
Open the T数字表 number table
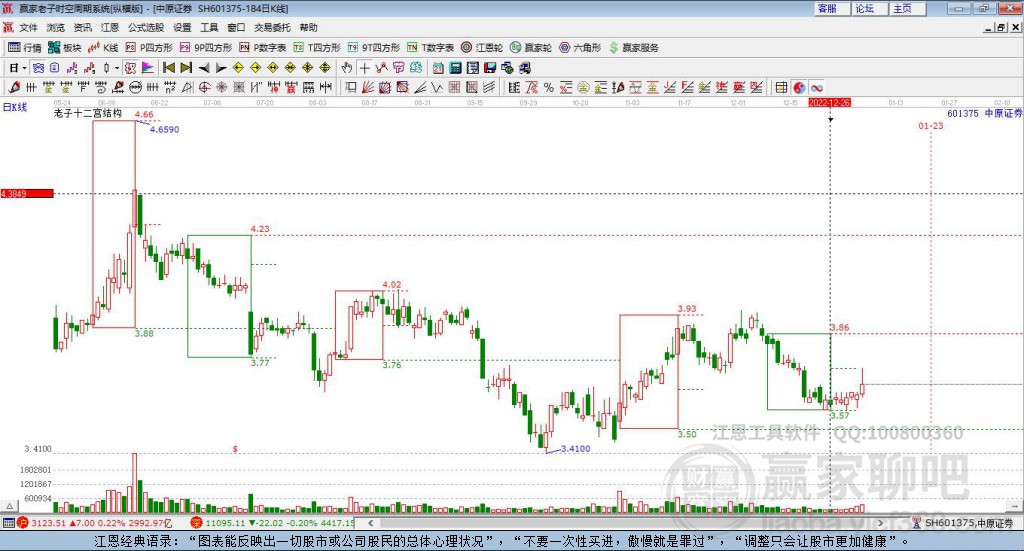coord(430,48)
